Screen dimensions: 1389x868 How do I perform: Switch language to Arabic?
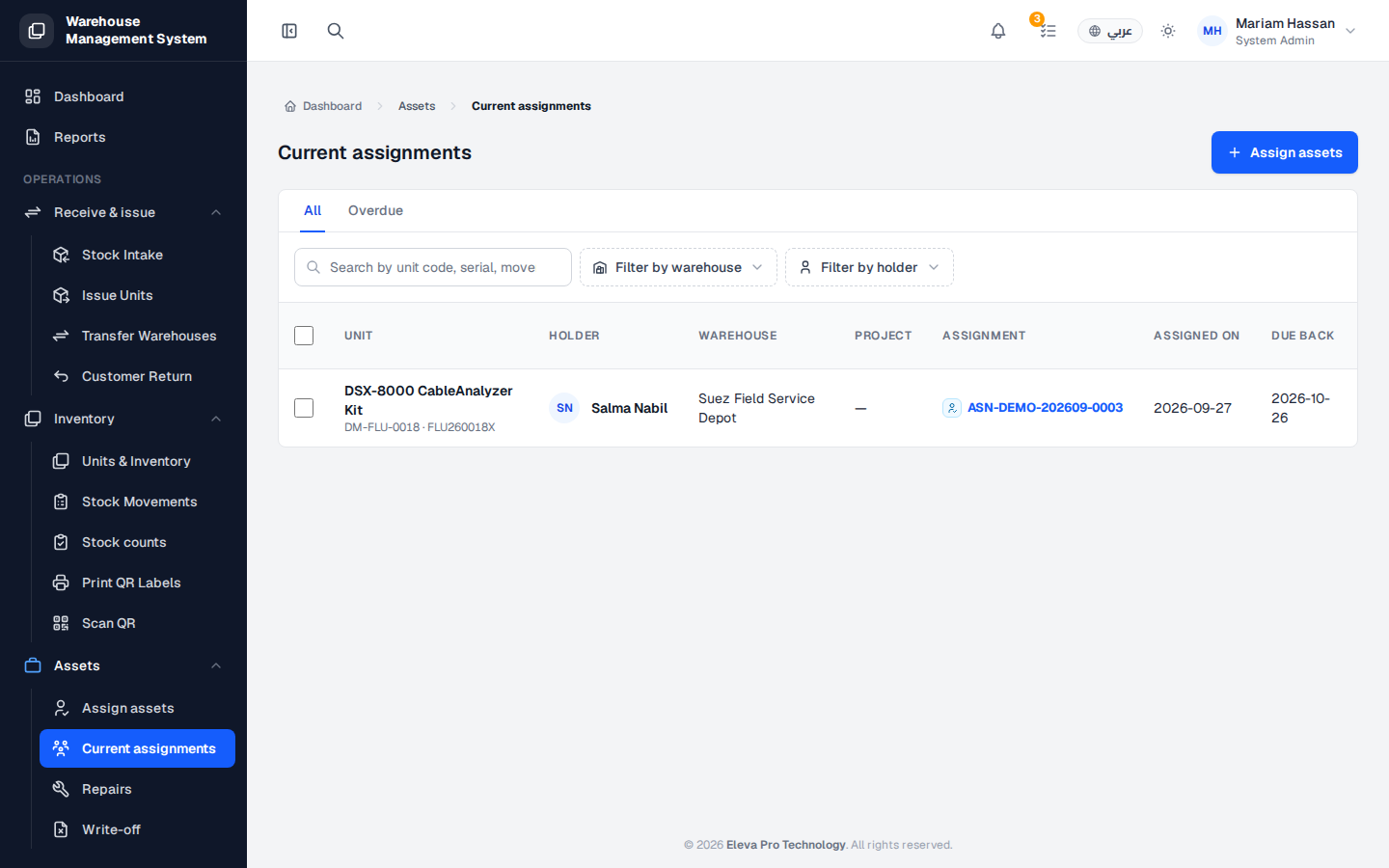coord(1110,31)
